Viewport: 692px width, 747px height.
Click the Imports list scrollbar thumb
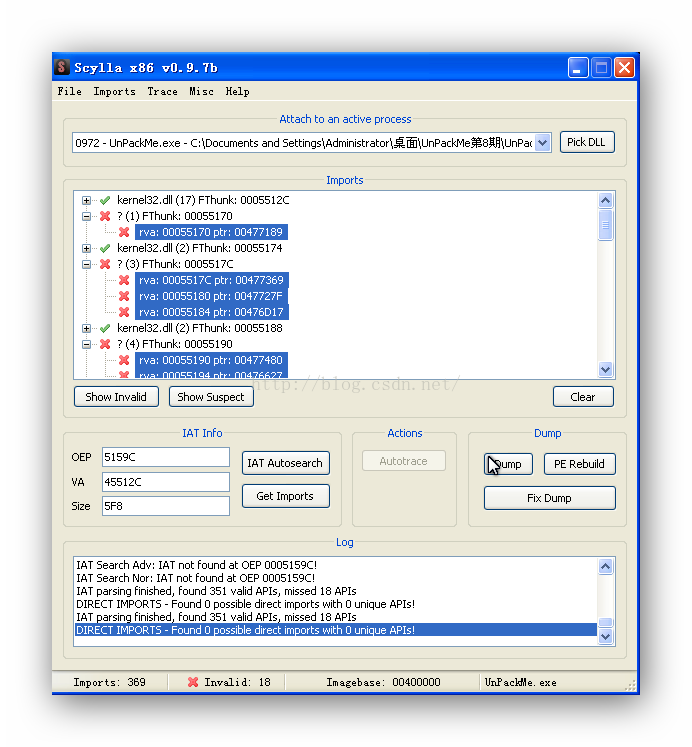[605, 225]
